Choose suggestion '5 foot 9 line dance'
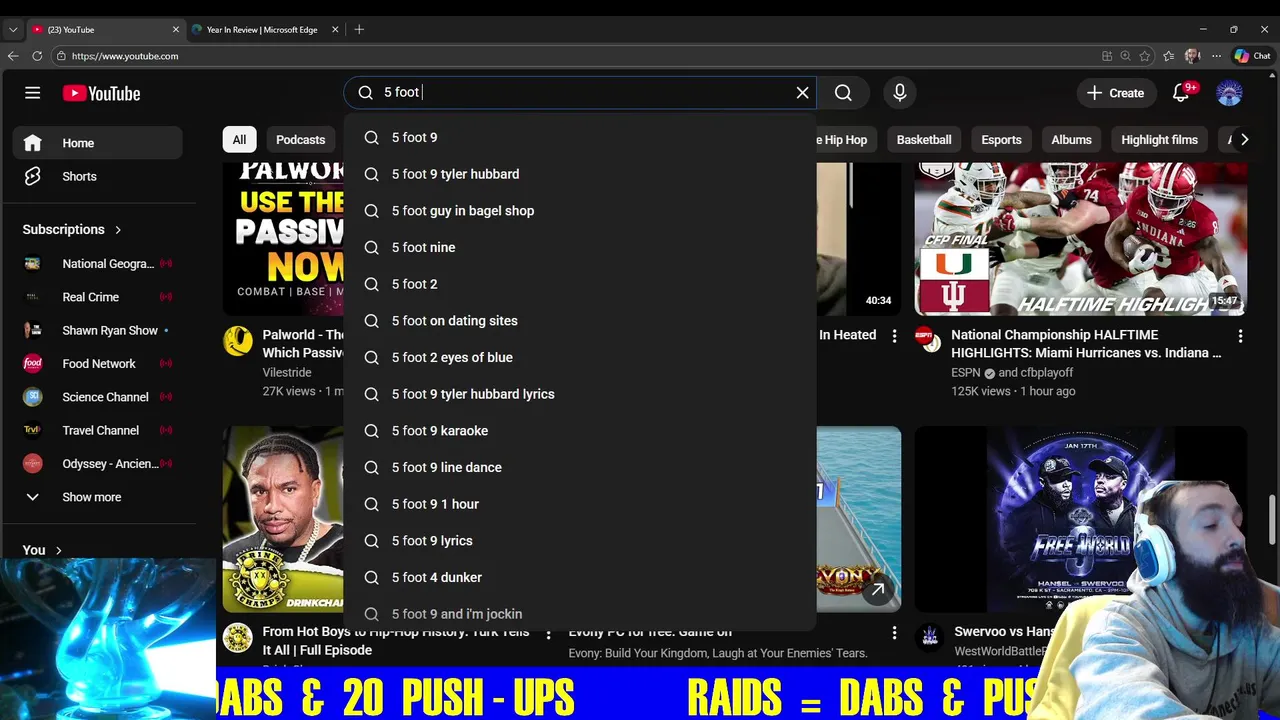 (x=580, y=468)
